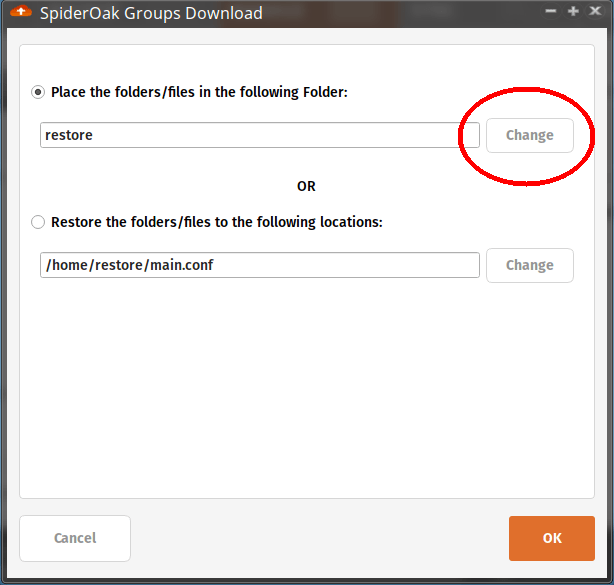The height and width of the screenshot is (585, 614).
Task: Click the blank title bar area right of the title
Action: point(400,13)
